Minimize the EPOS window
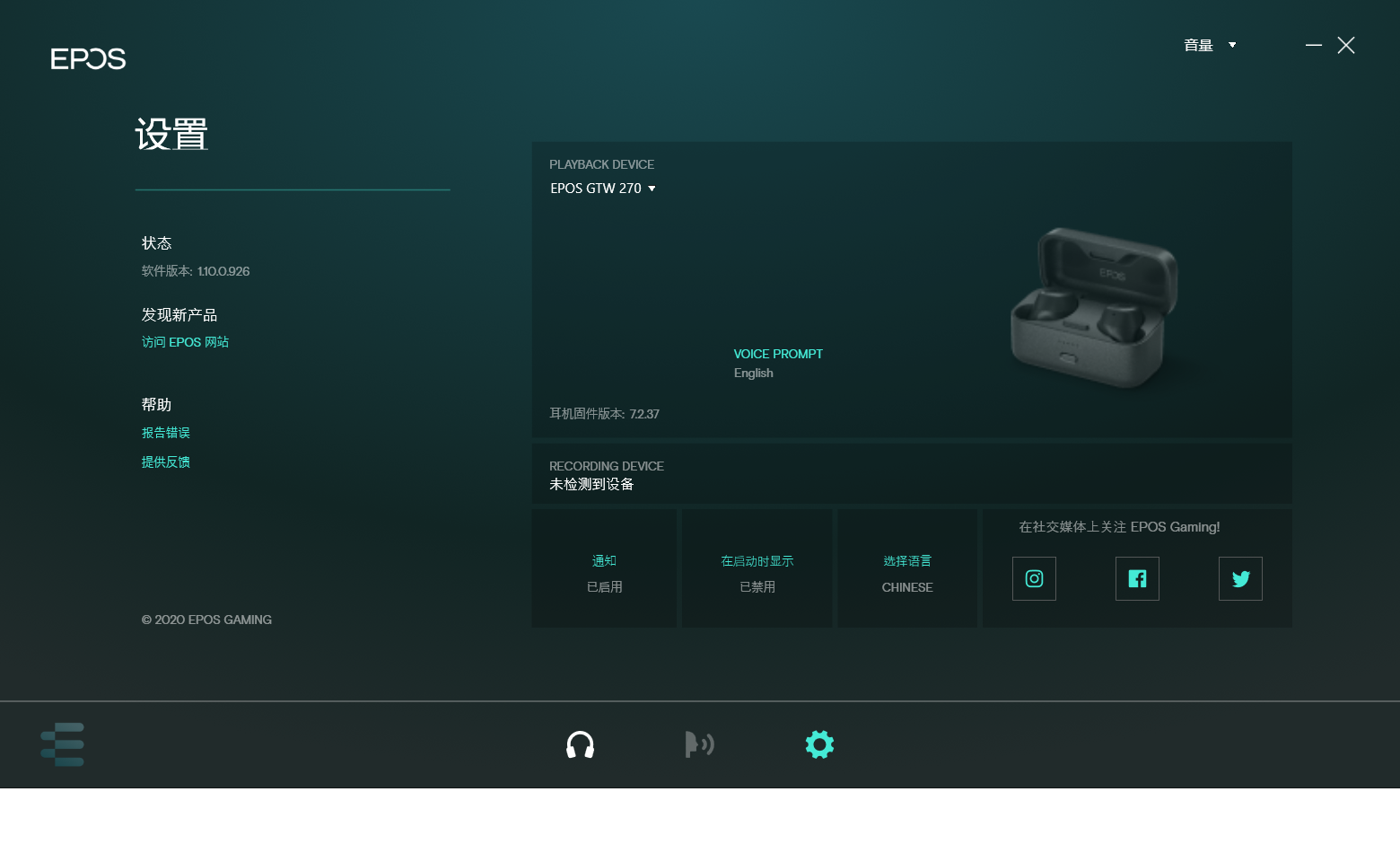The height and width of the screenshot is (862, 1400). 1314,45
